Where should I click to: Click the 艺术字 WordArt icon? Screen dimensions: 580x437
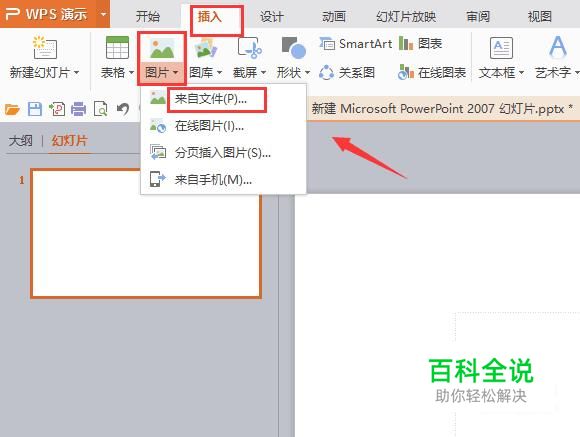pos(557,47)
